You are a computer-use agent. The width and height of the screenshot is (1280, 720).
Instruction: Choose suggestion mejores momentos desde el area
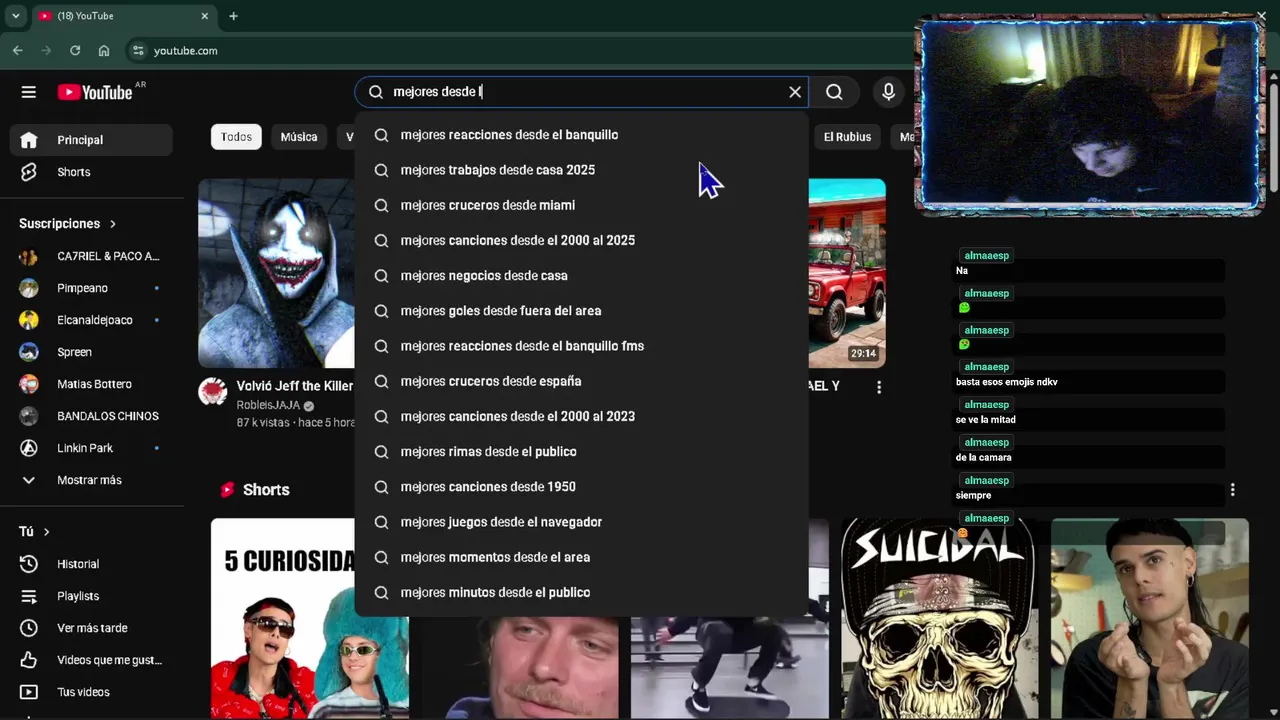pyautogui.click(x=581, y=557)
